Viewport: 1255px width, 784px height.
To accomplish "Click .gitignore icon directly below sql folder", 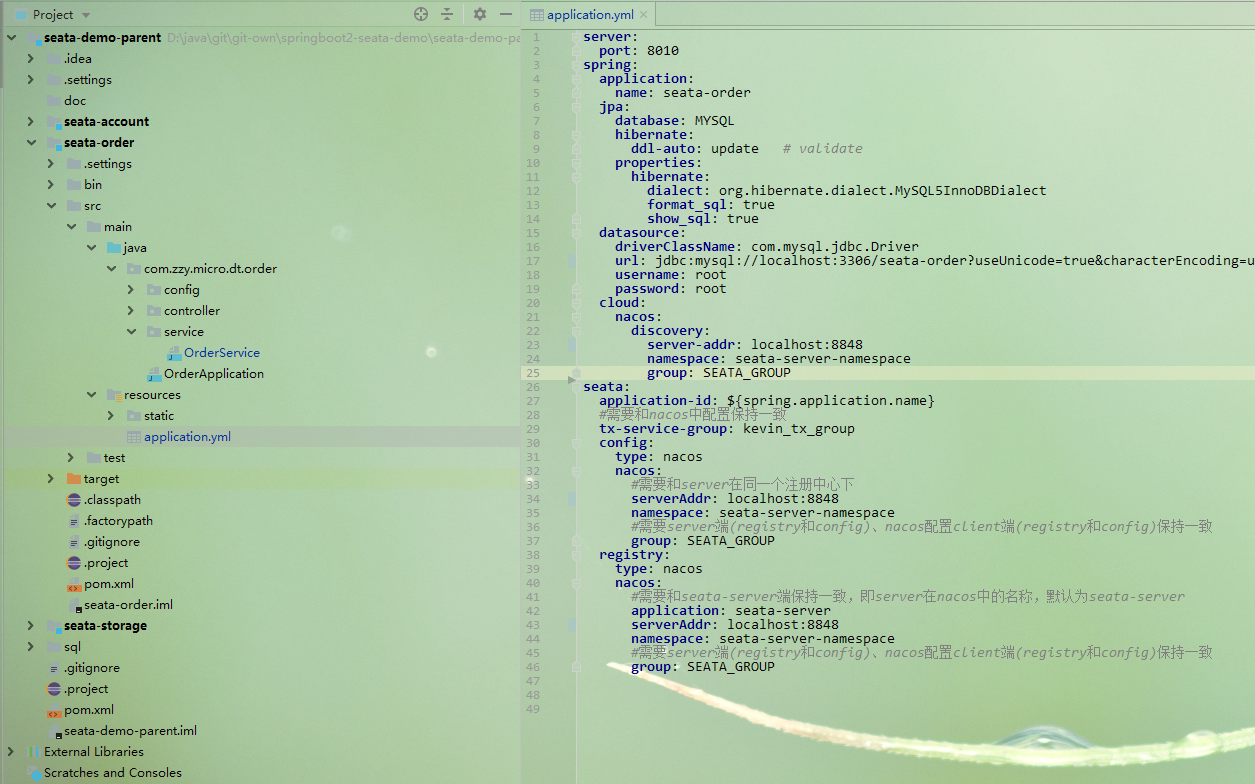I will (54, 668).
